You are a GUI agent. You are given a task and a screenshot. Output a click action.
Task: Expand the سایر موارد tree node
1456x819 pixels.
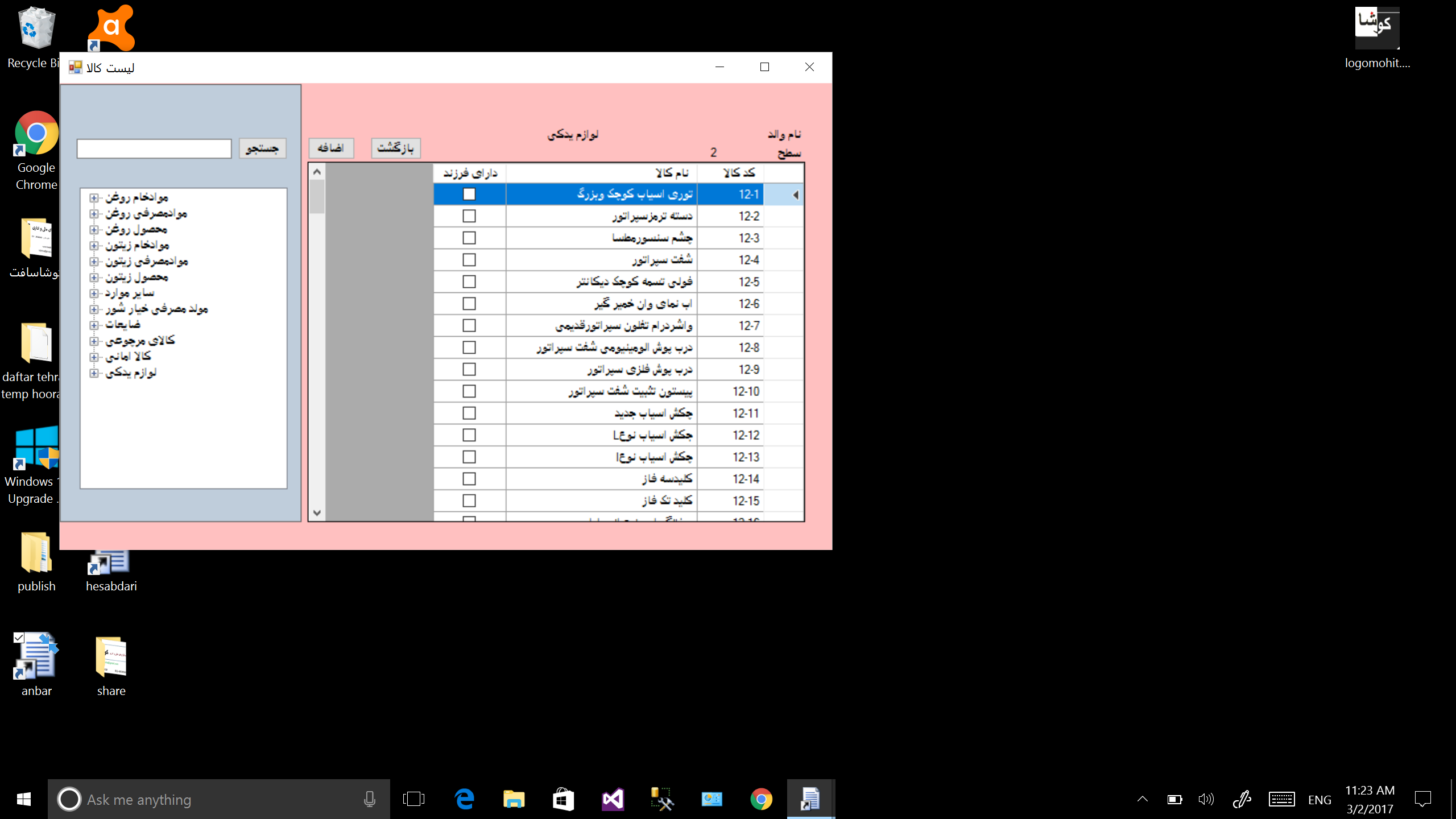(x=94, y=293)
